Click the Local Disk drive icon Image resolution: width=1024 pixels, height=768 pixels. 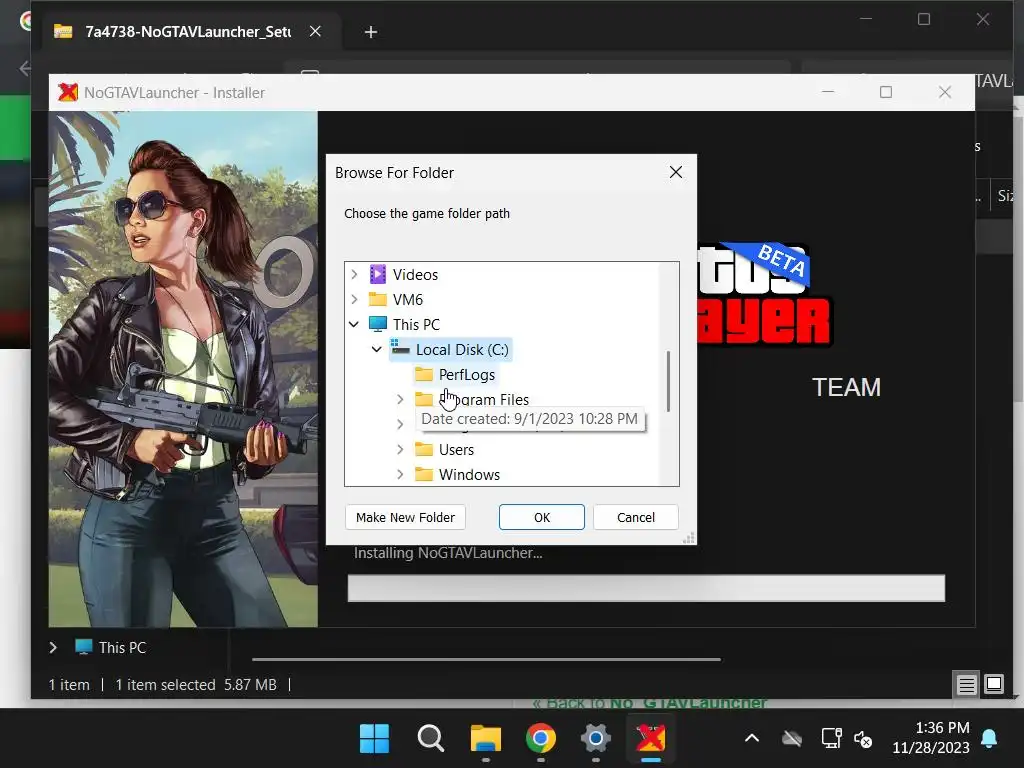[x=400, y=349]
